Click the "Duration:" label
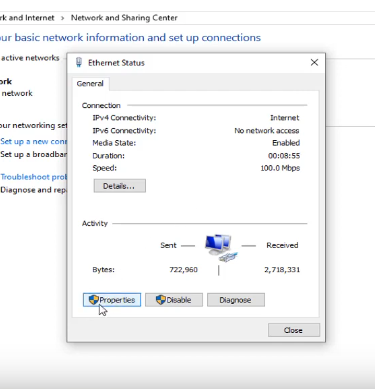Image resolution: width=375 pixels, height=389 pixels. tap(108, 156)
